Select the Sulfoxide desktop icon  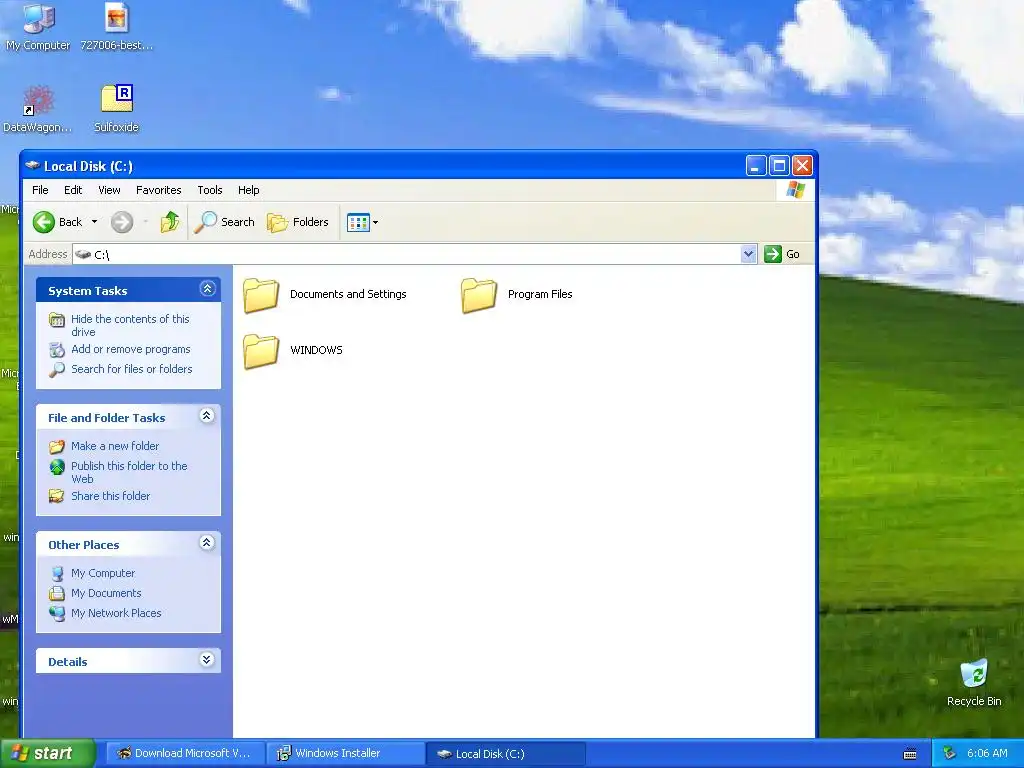click(x=116, y=109)
